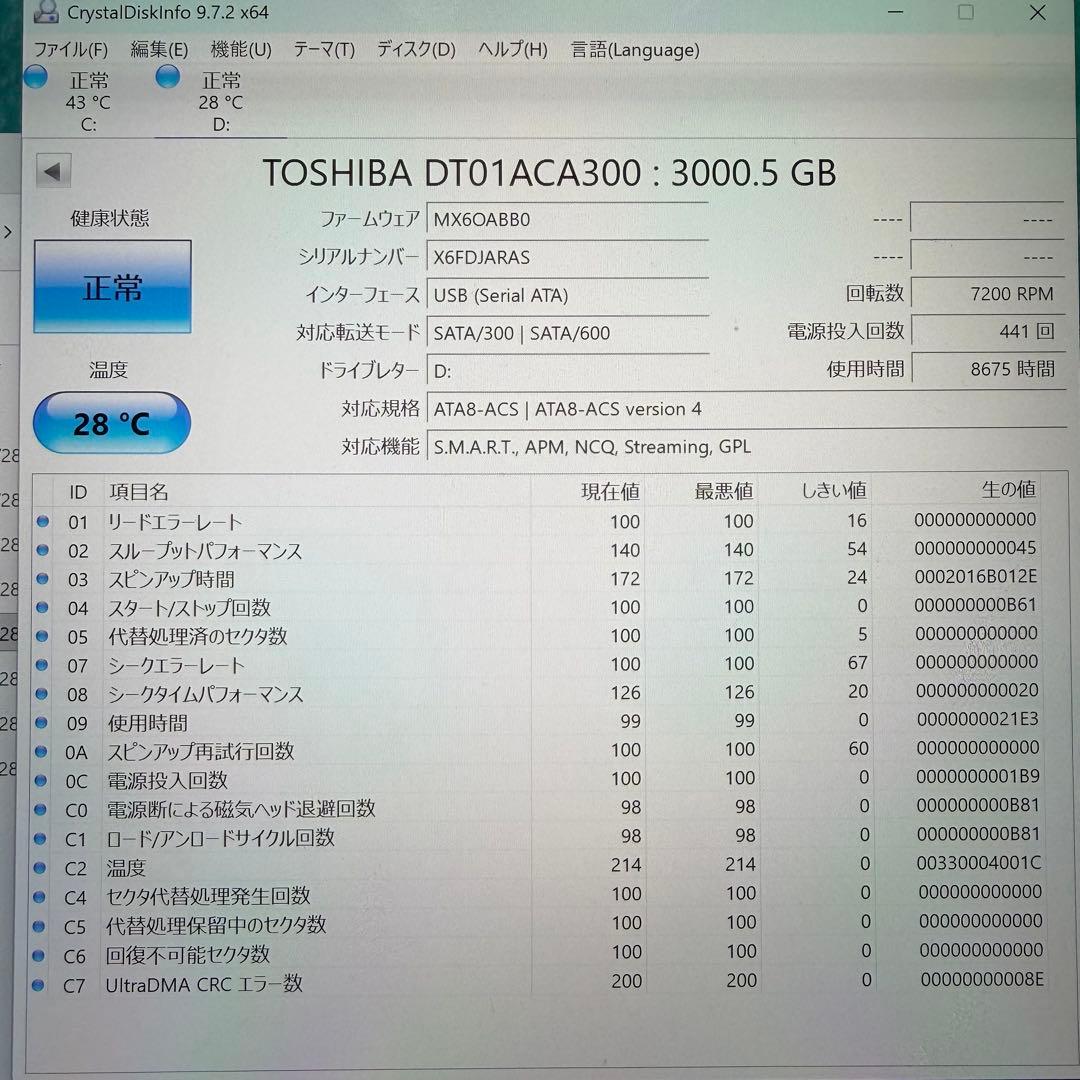
Task: Click the 28 °C temperature button
Action: tap(112, 423)
